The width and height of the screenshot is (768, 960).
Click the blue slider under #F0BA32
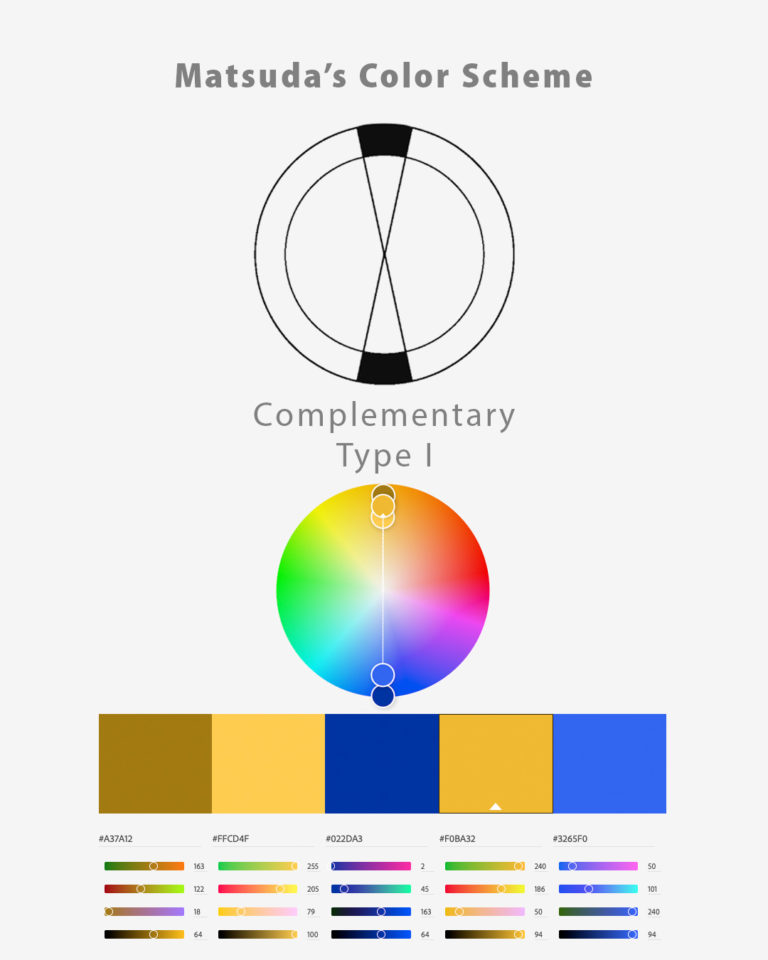[x=484, y=912]
